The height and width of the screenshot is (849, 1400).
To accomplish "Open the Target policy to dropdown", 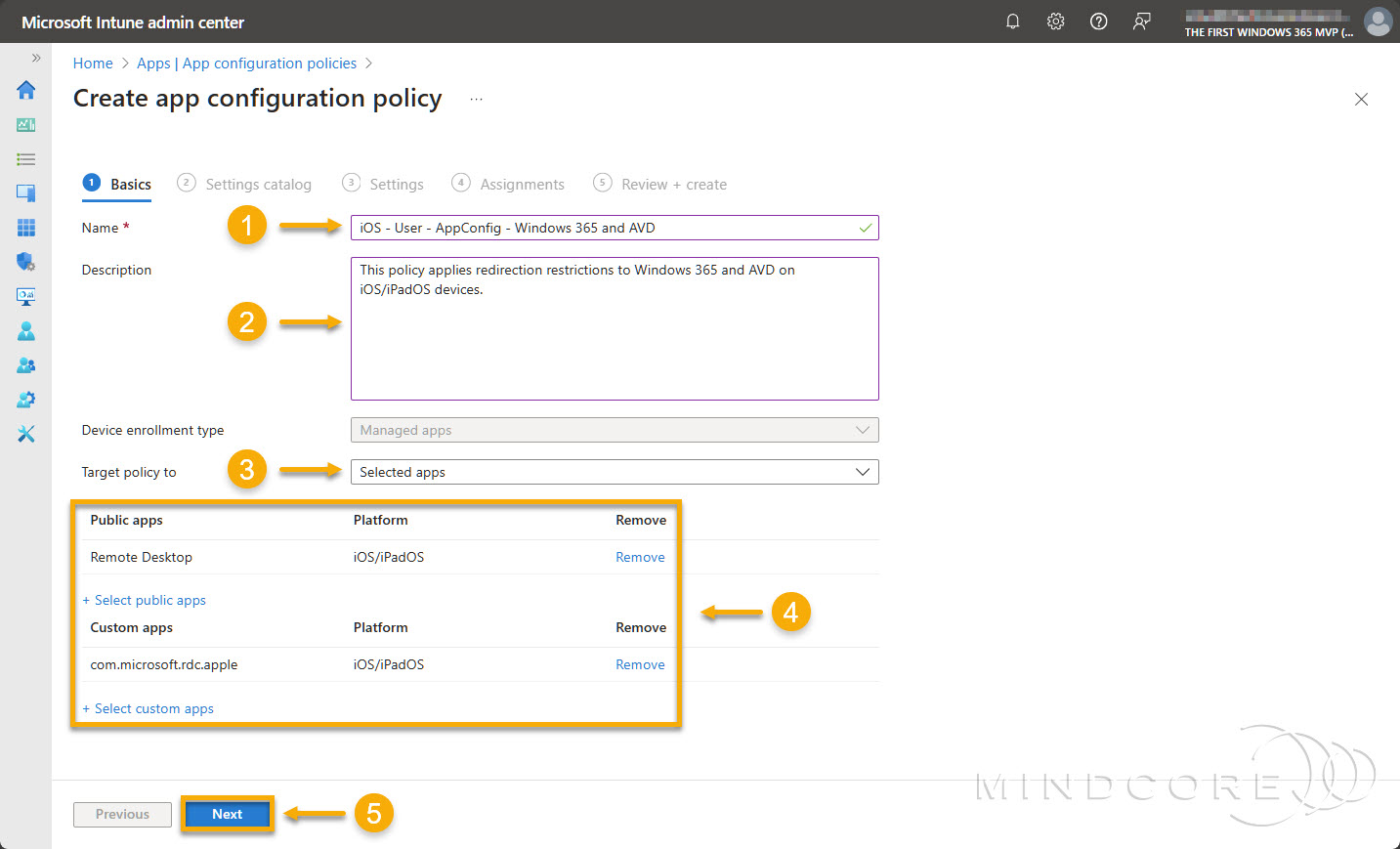I will click(615, 472).
